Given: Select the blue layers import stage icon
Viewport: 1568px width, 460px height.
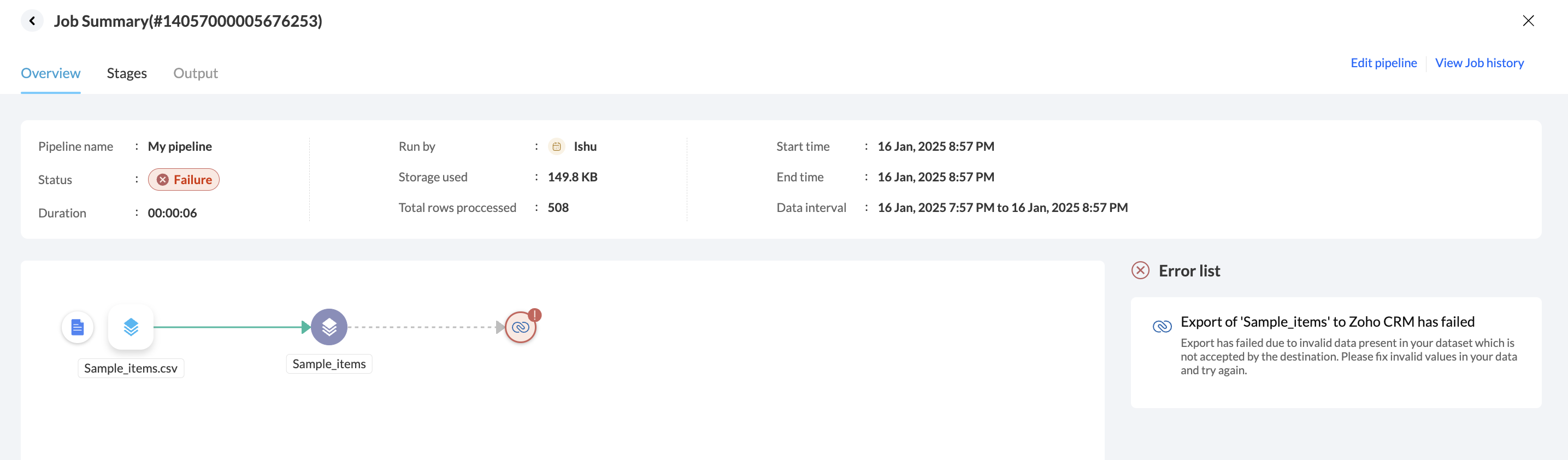Looking at the screenshot, I should [x=131, y=327].
